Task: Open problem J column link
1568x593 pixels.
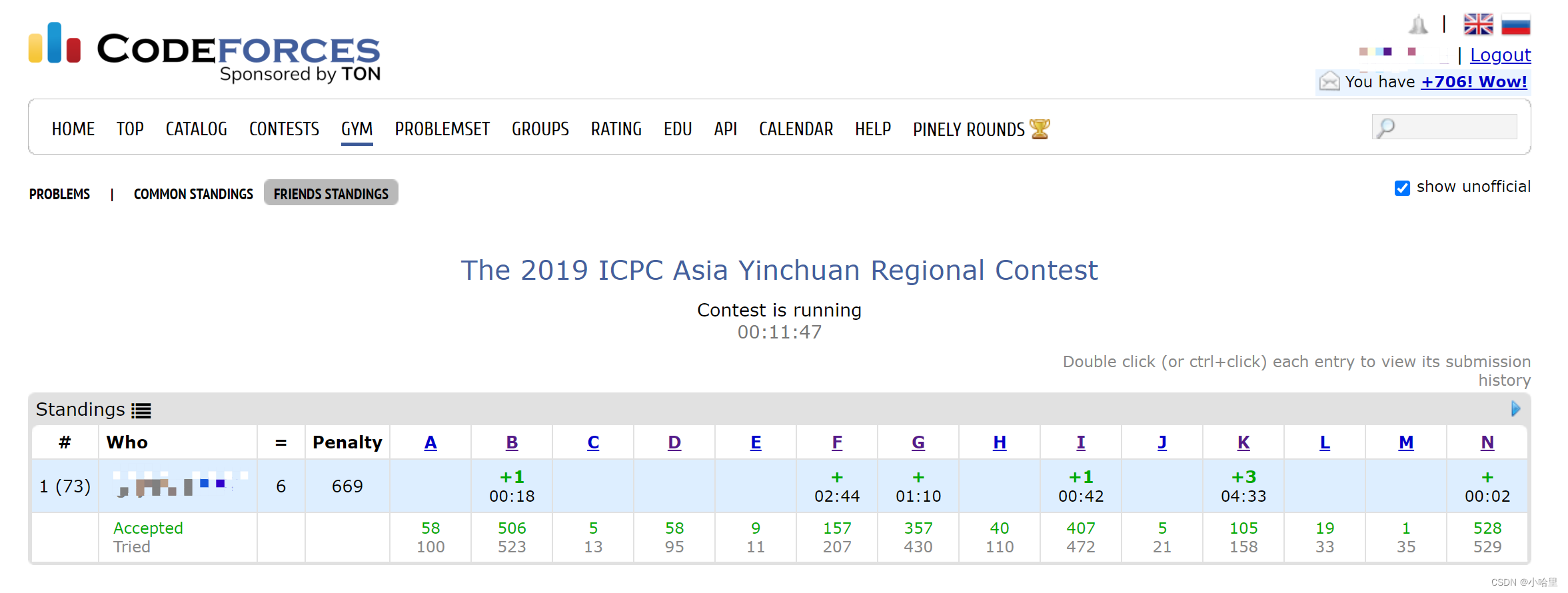Action: pyautogui.click(x=1162, y=442)
